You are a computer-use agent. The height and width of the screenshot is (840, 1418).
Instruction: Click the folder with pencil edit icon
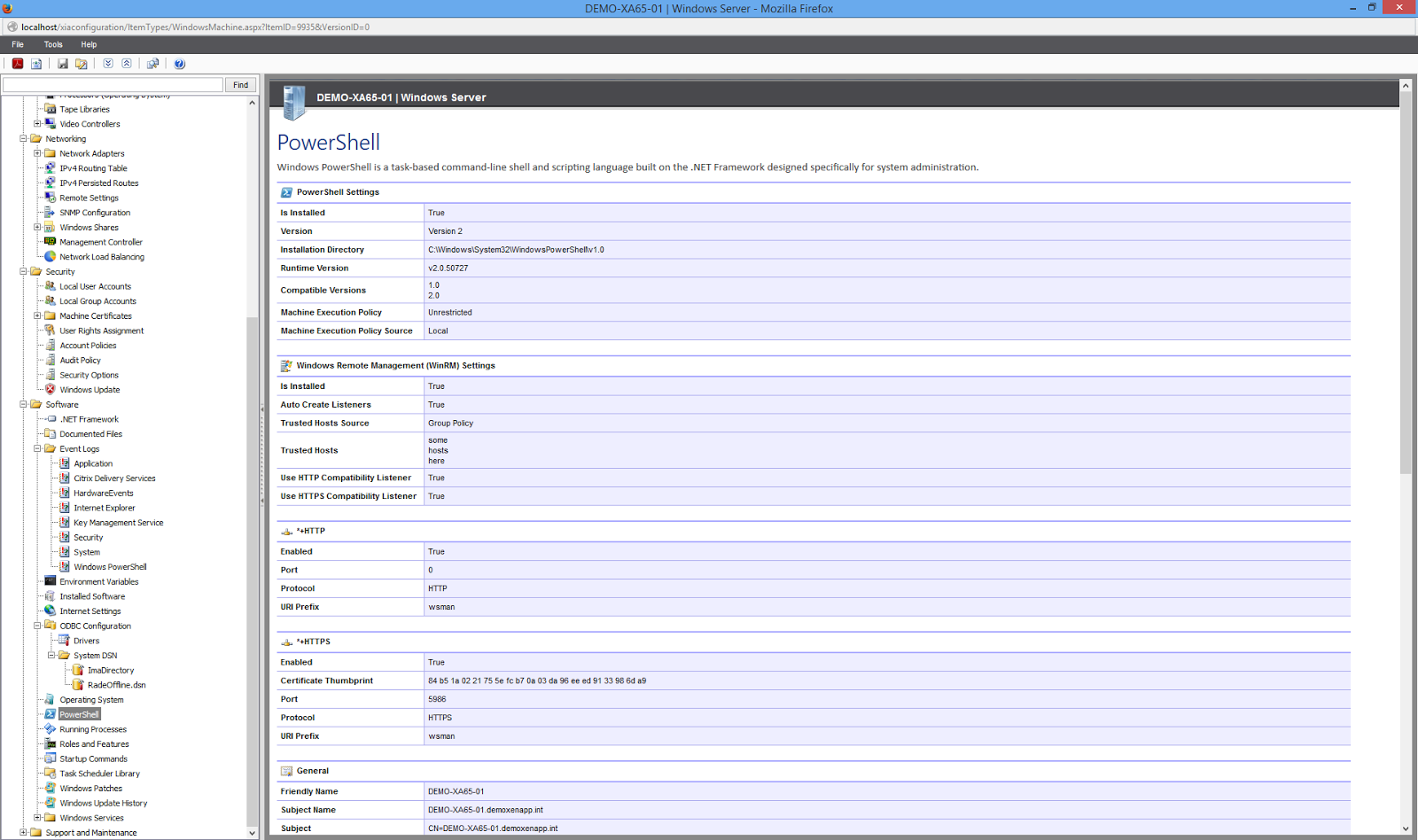pos(82,64)
